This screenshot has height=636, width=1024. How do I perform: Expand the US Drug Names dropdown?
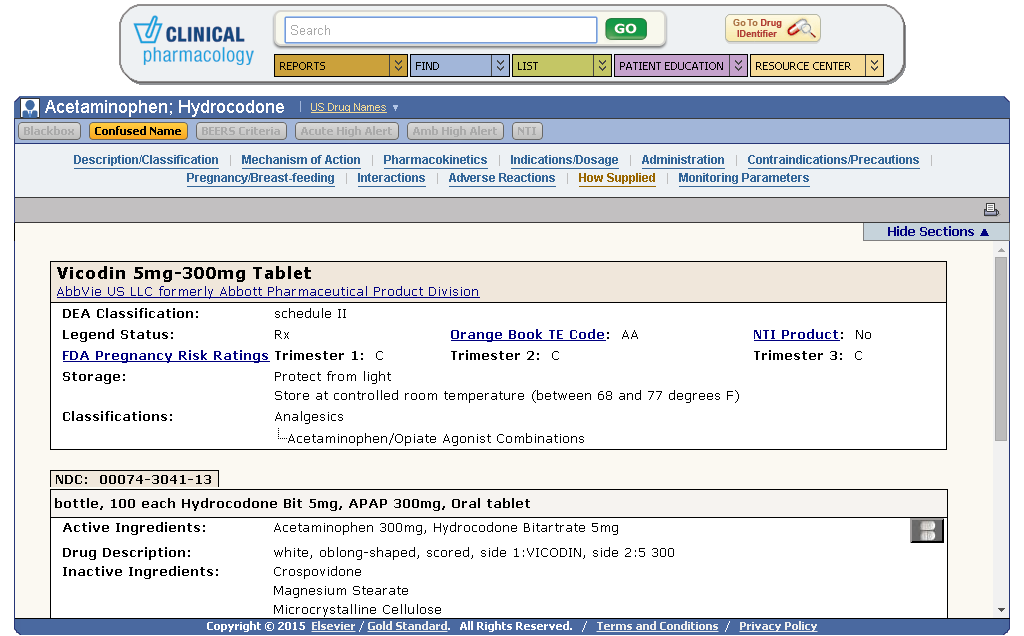pos(354,107)
